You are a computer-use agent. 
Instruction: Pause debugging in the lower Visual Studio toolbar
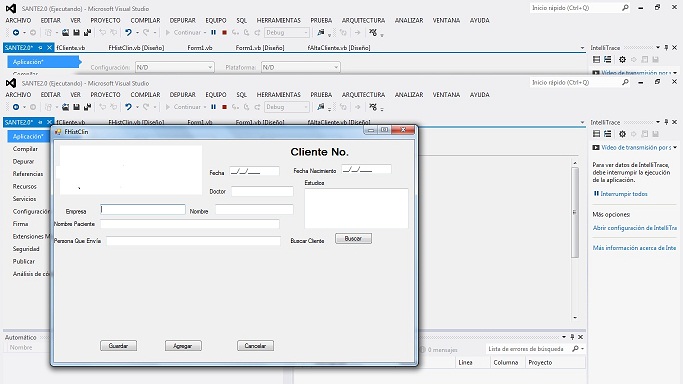(x=213, y=107)
